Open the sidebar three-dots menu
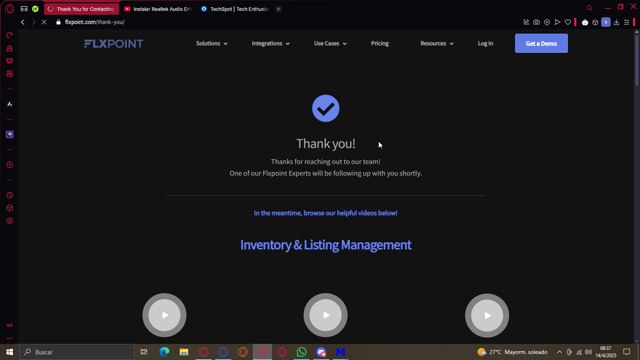The width and height of the screenshot is (640, 360). click(x=10, y=338)
